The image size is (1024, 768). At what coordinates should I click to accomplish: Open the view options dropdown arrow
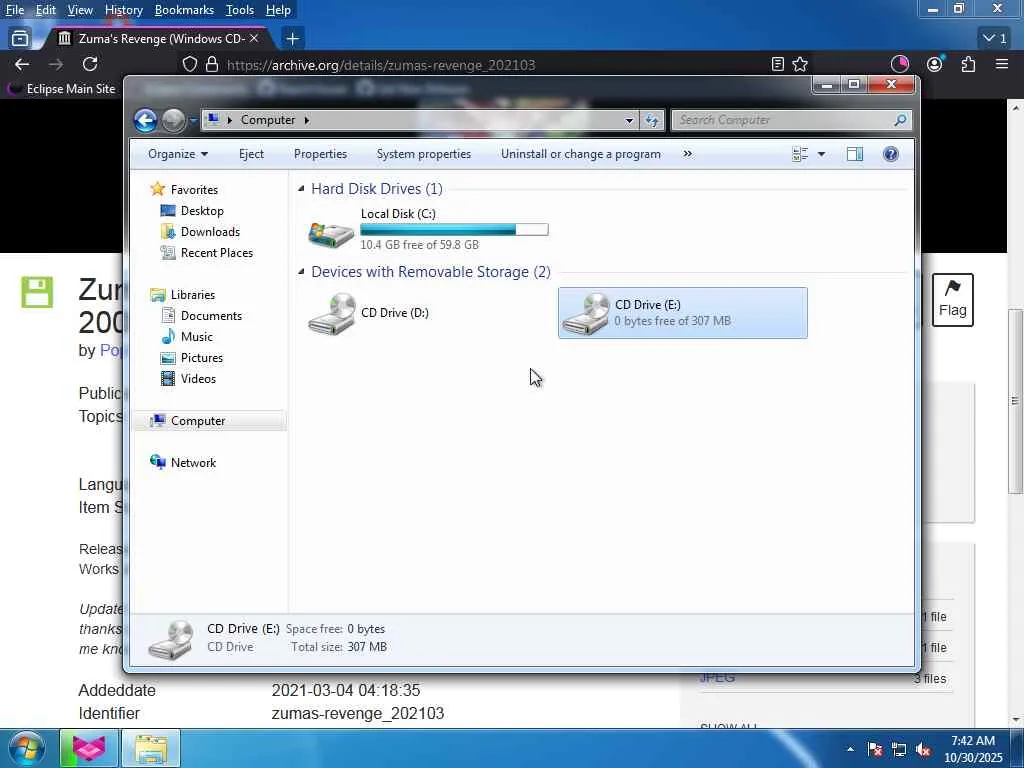[x=822, y=154]
